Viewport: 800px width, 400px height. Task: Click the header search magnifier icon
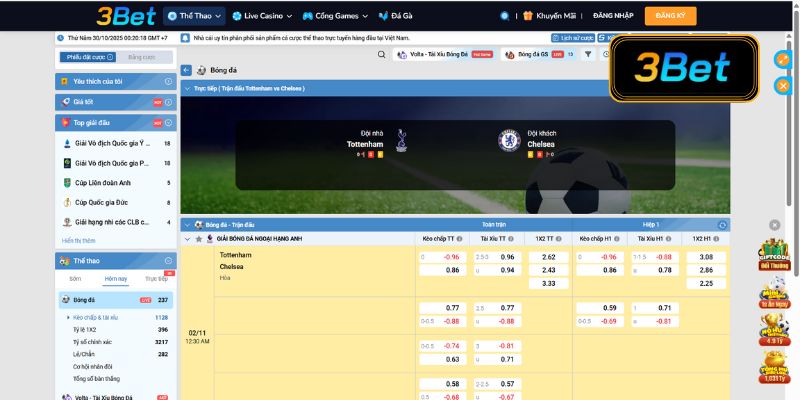click(505, 16)
